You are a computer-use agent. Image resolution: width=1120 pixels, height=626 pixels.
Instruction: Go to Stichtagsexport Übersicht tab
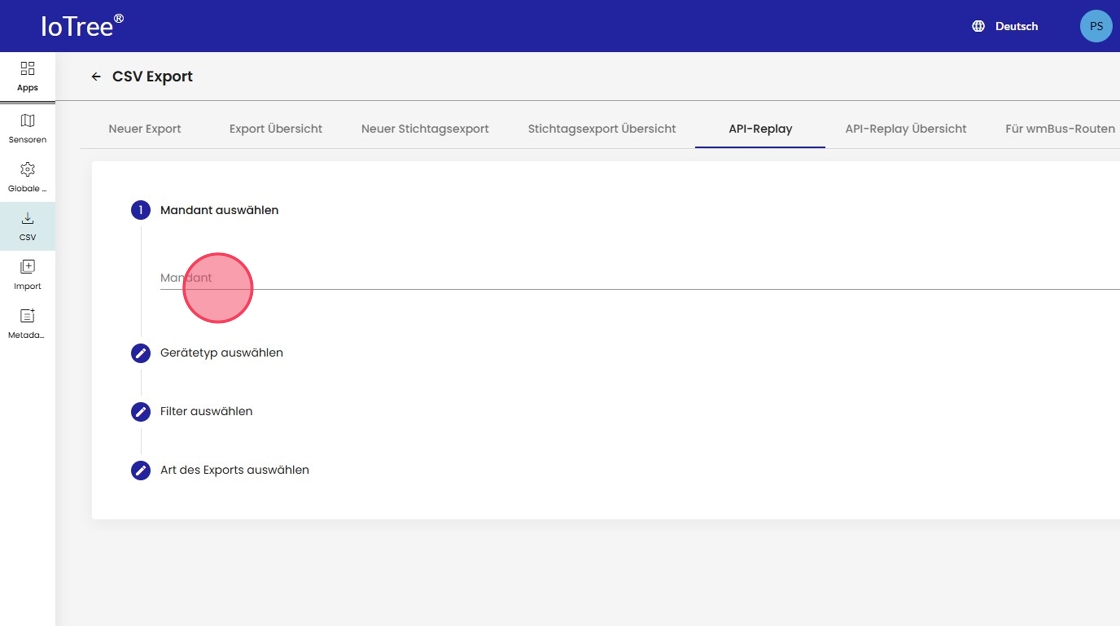tap(602, 129)
